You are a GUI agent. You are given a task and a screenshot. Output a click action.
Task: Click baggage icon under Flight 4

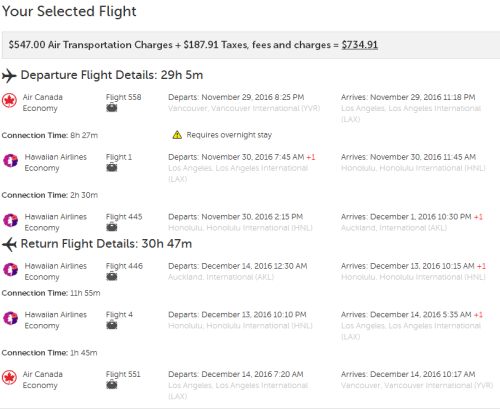click(x=112, y=325)
